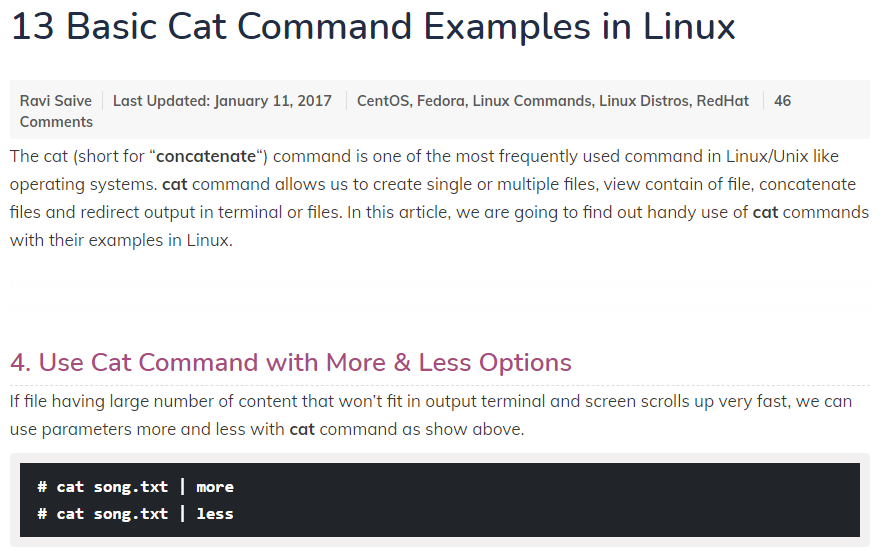The height and width of the screenshot is (553, 885).
Task: Open the Fedora category link
Action: [x=441, y=101]
